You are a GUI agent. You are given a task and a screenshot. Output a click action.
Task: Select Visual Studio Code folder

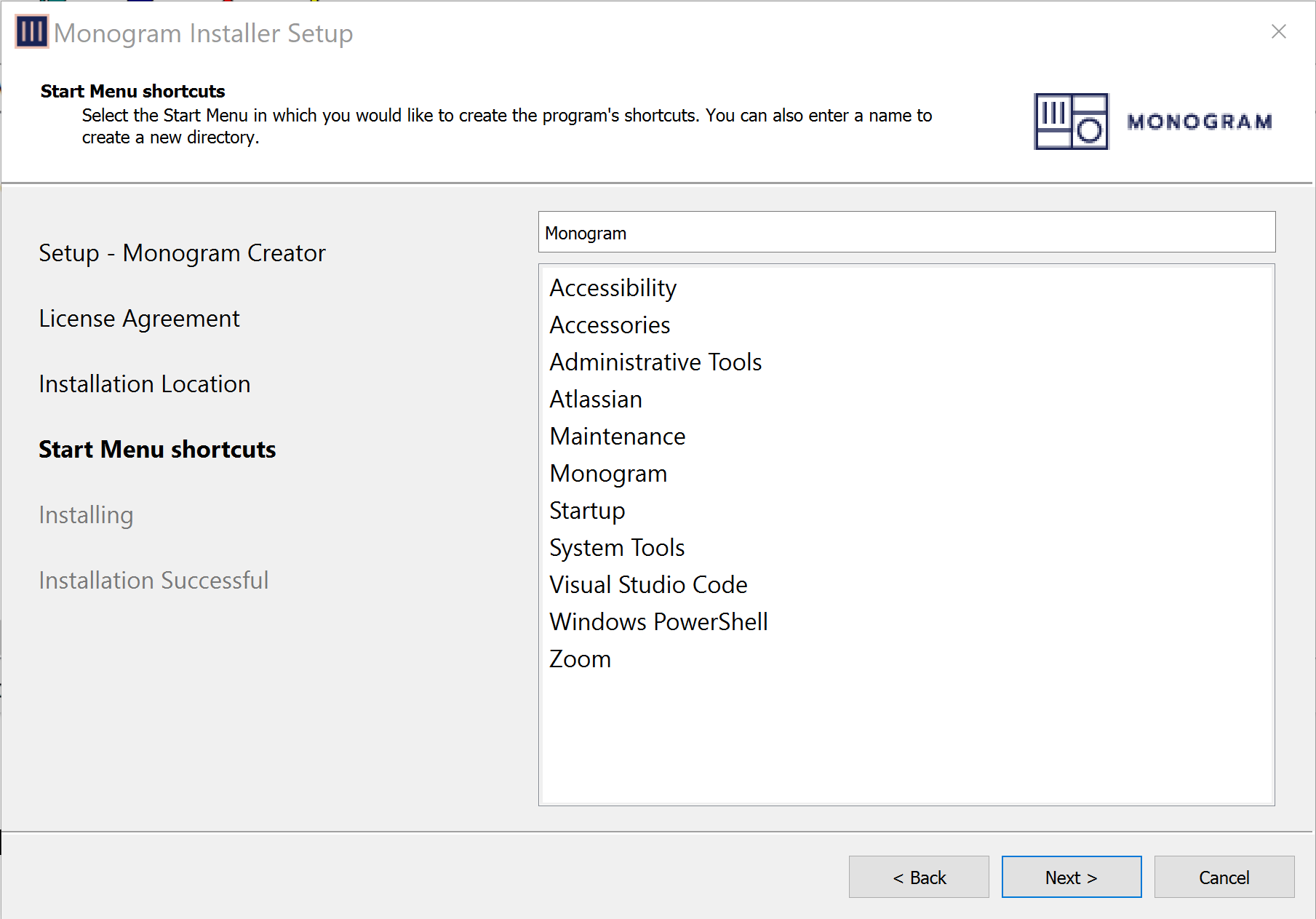point(648,585)
